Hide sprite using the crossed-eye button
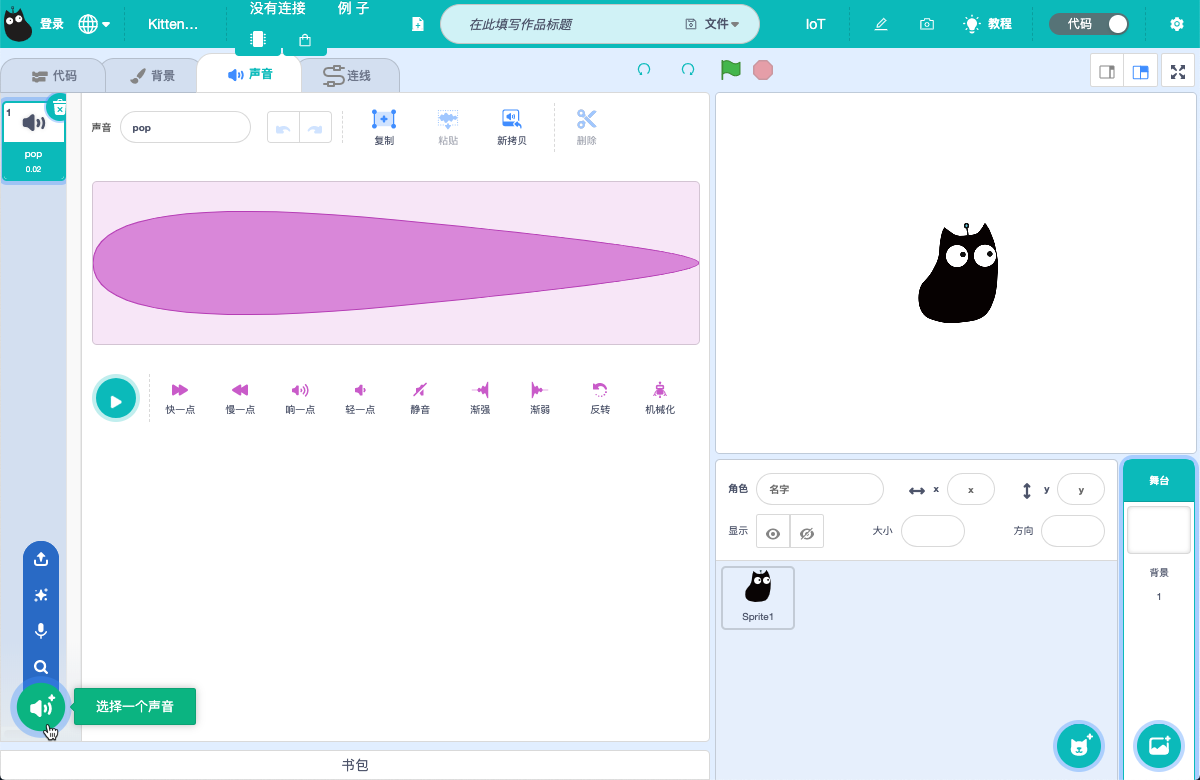Image resolution: width=1200 pixels, height=780 pixels. (807, 533)
